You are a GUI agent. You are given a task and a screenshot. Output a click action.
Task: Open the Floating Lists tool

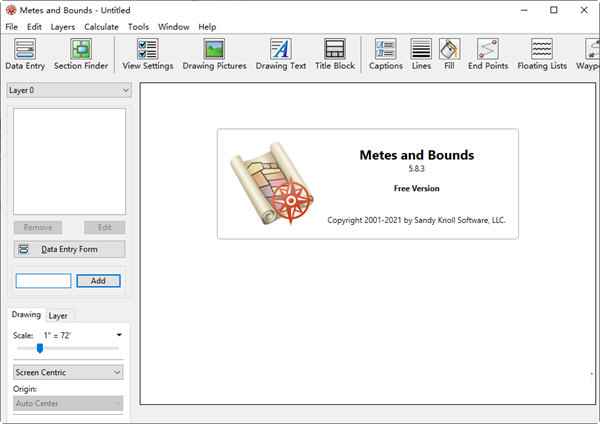tap(542, 54)
